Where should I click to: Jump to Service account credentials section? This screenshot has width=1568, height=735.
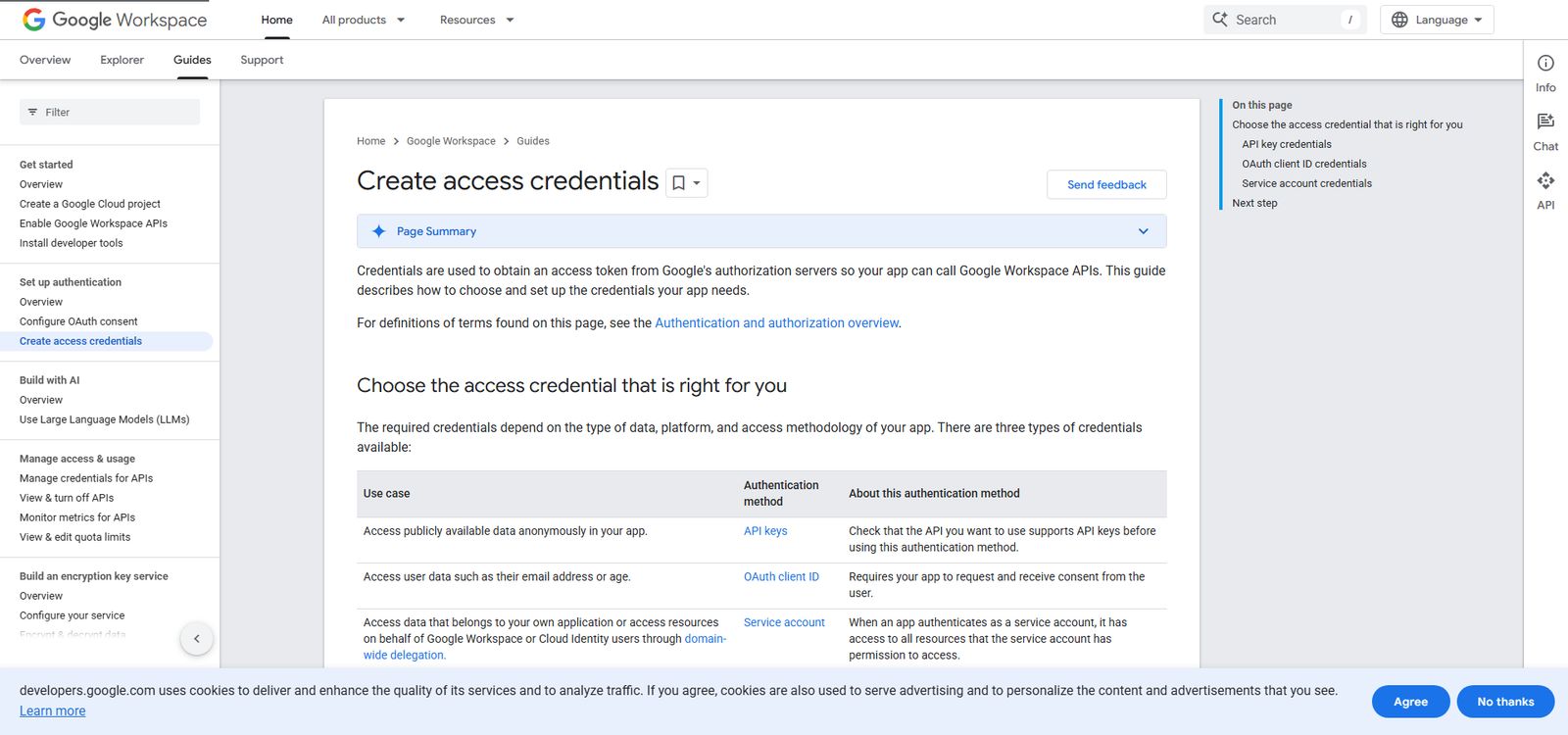coord(1307,183)
